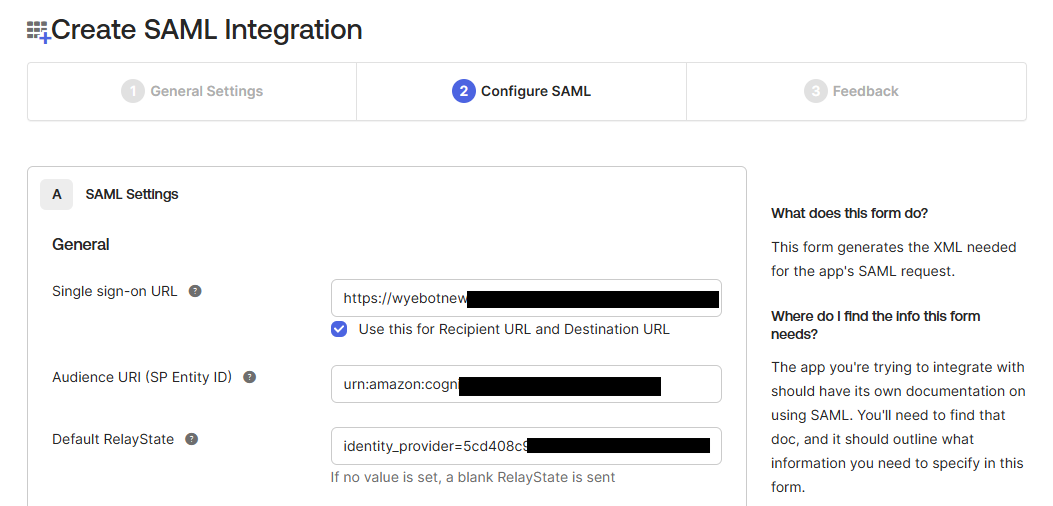Click the blank RelayState hint text
Image resolution: width=1053 pixels, height=506 pixels.
pyautogui.click(x=472, y=477)
